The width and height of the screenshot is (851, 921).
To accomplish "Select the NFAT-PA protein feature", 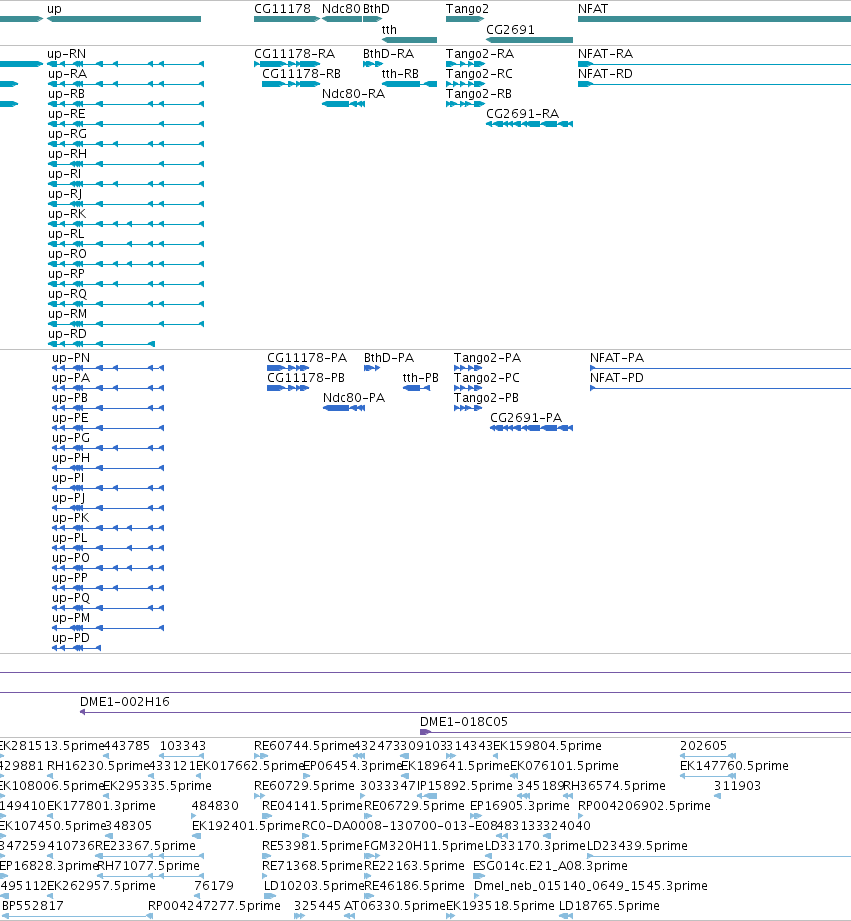I will click(x=721, y=368).
